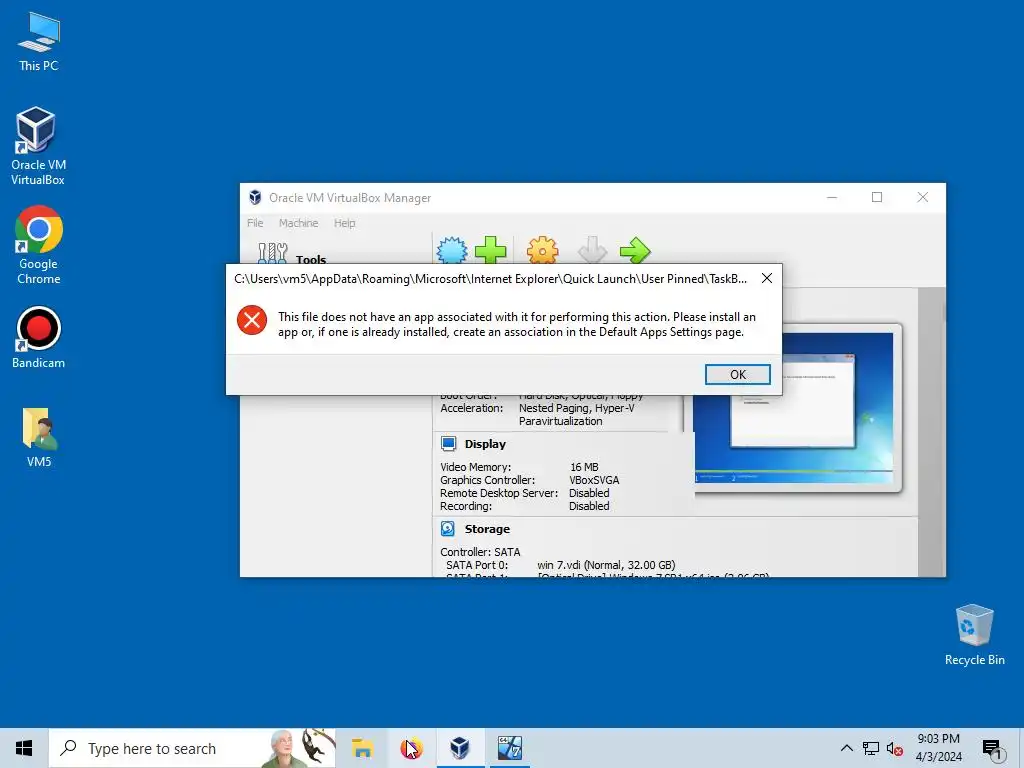Open the Help menu in VirtualBox Manager
This screenshot has height=768, width=1024.
(x=345, y=223)
